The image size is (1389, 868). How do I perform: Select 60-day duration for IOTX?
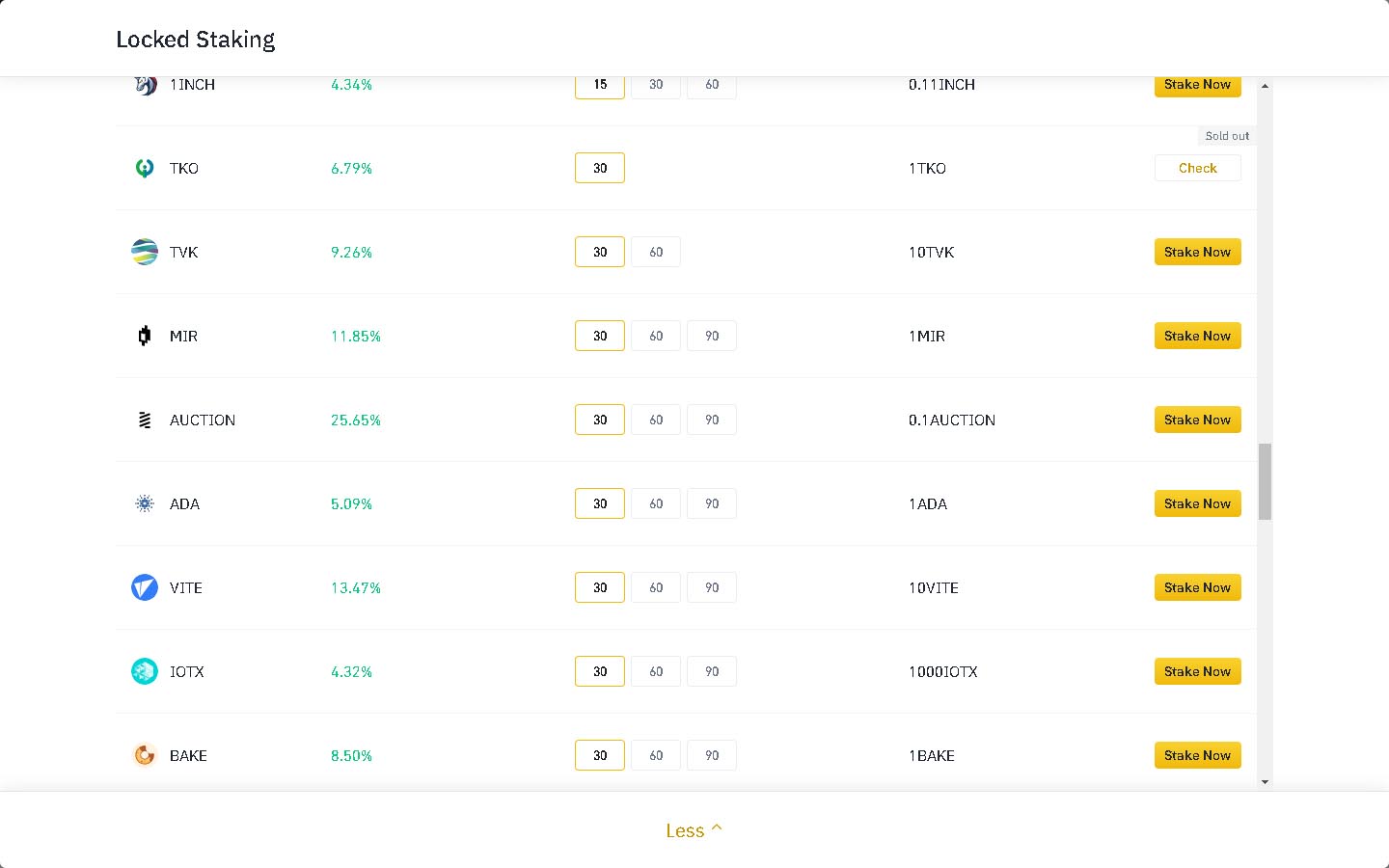pos(656,671)
